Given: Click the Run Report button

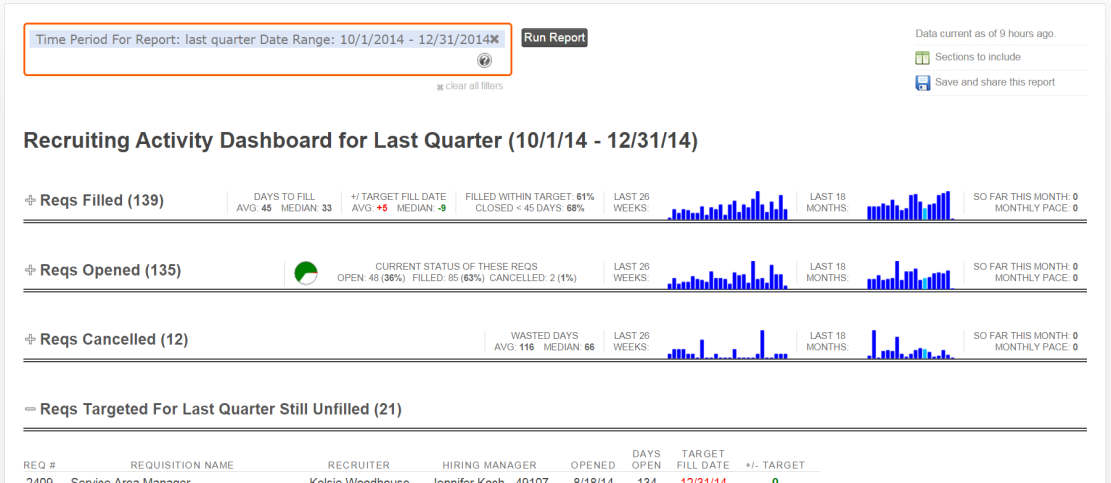Looking at the screenshot, I should click(555, 38).
